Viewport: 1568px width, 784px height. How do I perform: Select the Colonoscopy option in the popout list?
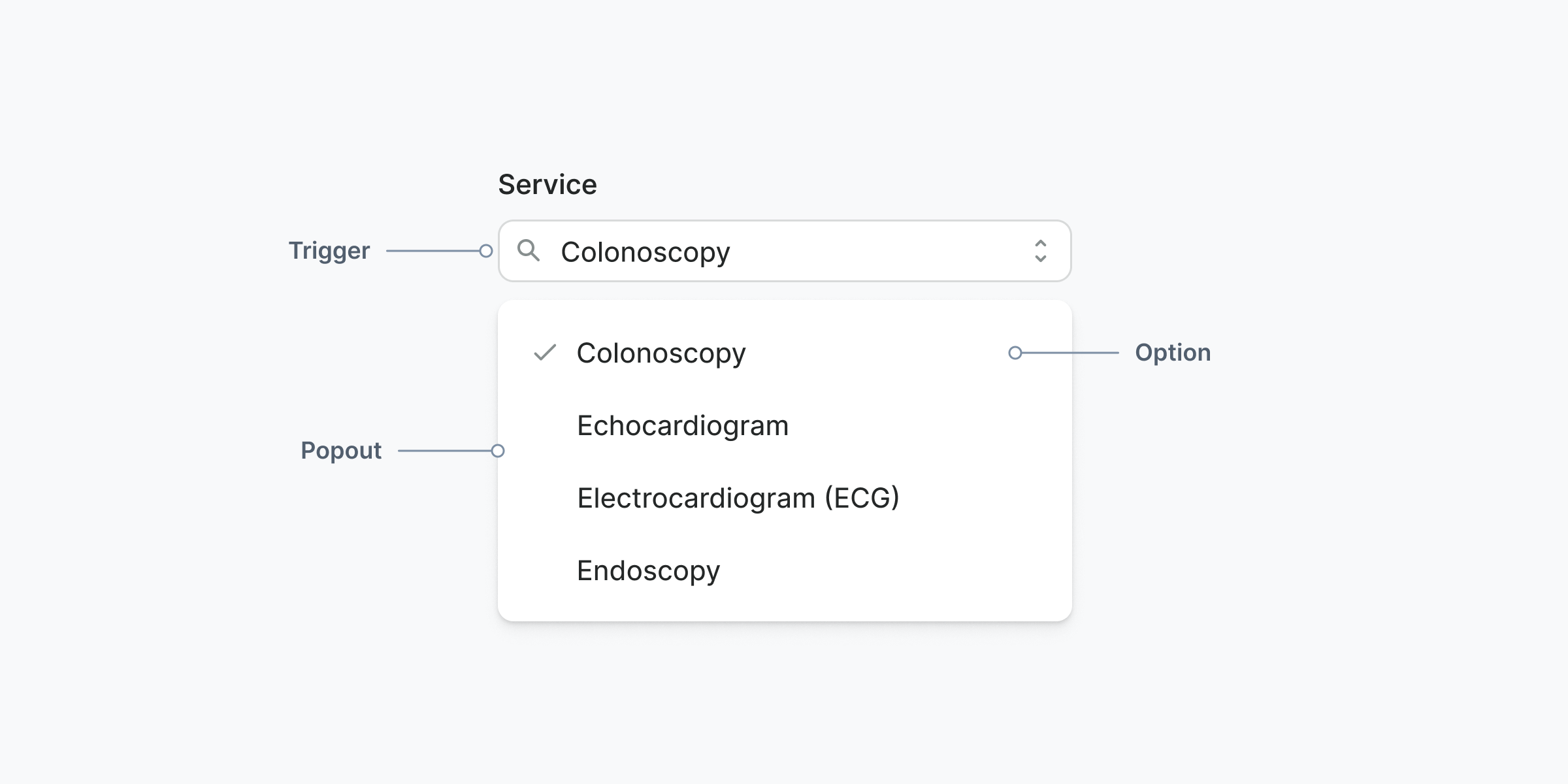(x=661, y=353)
